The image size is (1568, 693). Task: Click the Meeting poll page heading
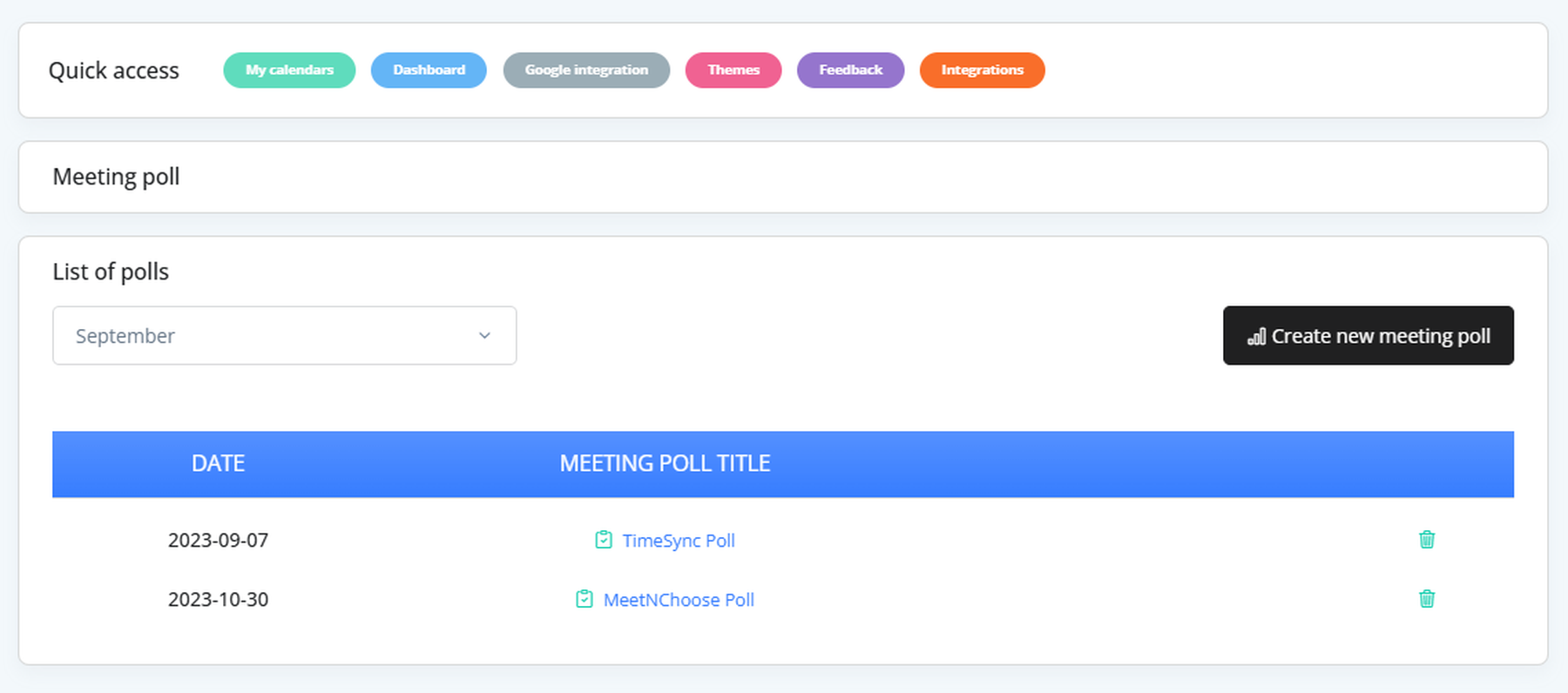tap(116, 177)
